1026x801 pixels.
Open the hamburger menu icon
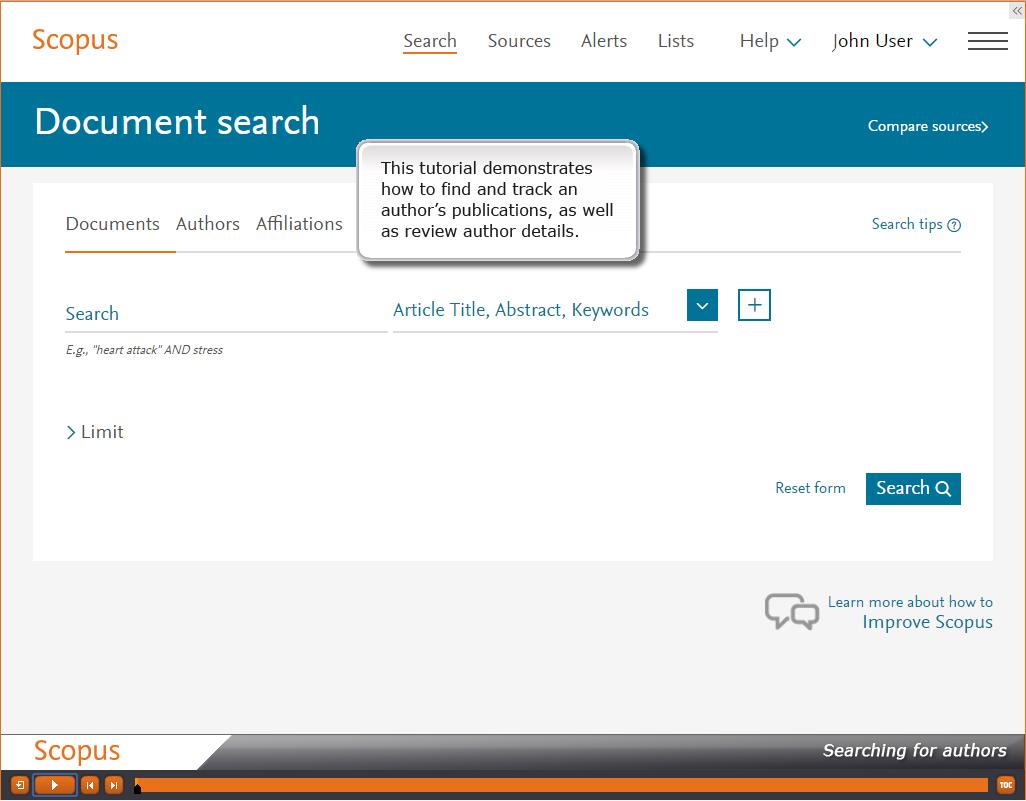click(987, 41)
